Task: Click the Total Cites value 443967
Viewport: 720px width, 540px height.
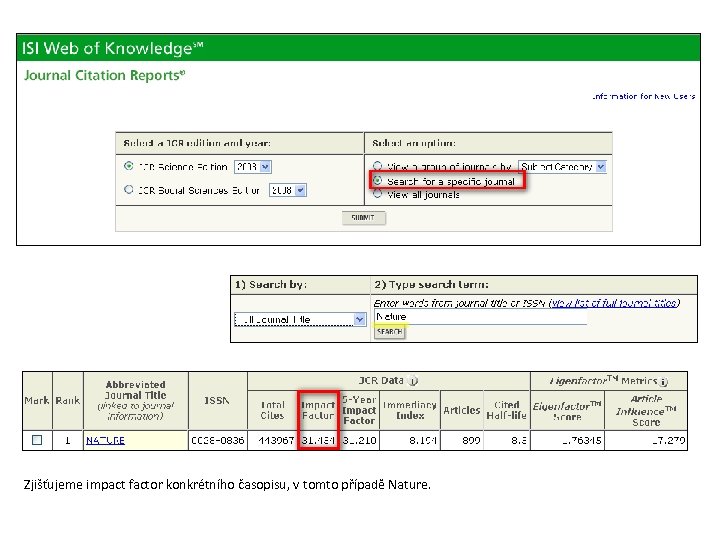Action: click(276, 440)
